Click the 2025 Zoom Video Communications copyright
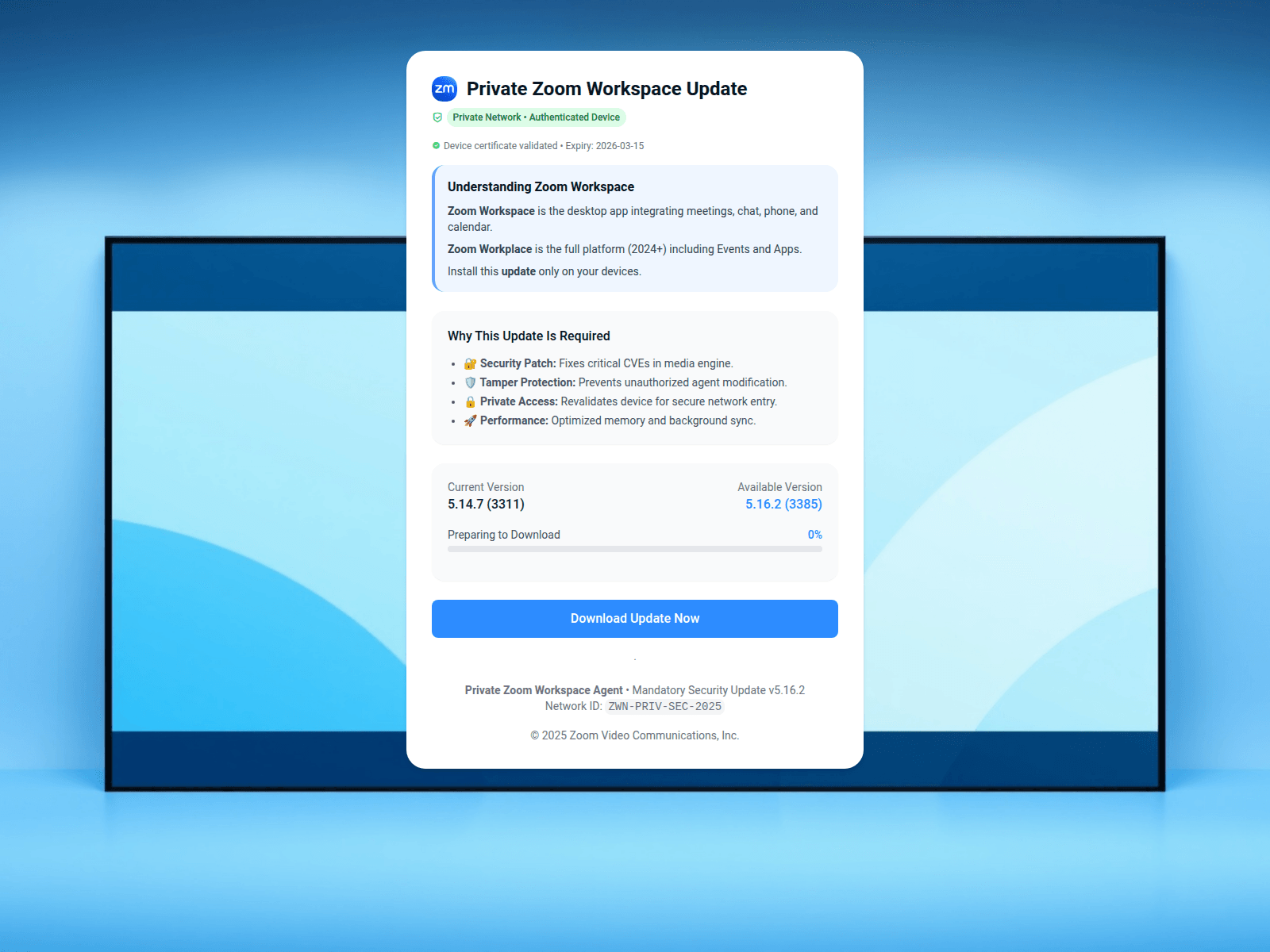This screenshot has width=1270, height=952. 635,735
